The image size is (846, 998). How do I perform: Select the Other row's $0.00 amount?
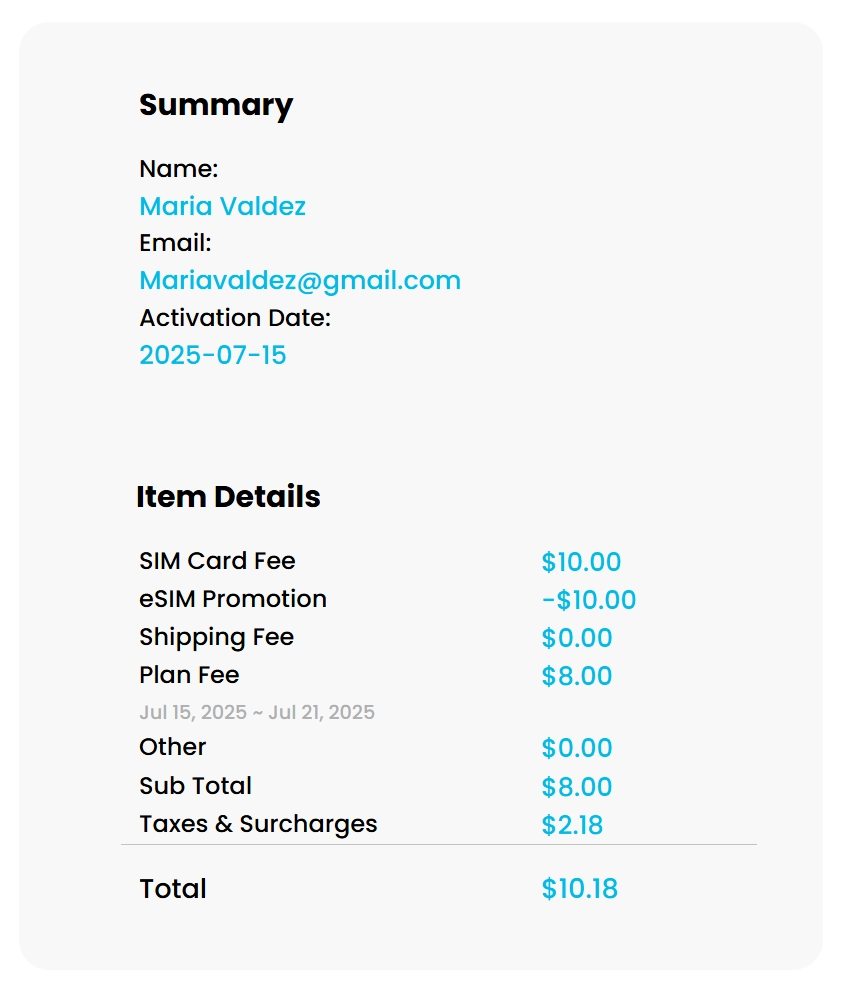coord(577,748)
